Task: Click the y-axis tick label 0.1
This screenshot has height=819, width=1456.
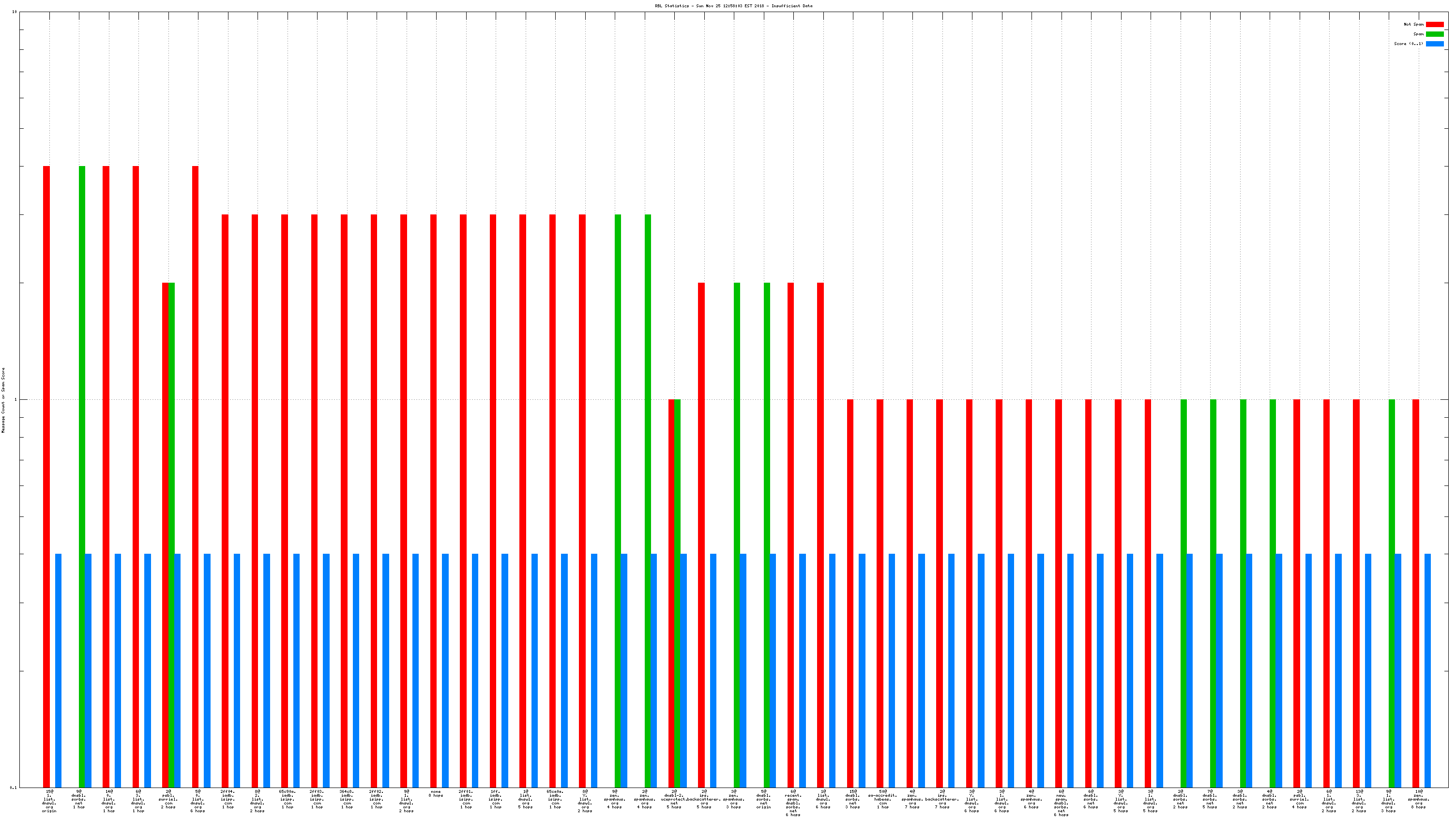Action: pyautogui.click(x=14, y=788)
